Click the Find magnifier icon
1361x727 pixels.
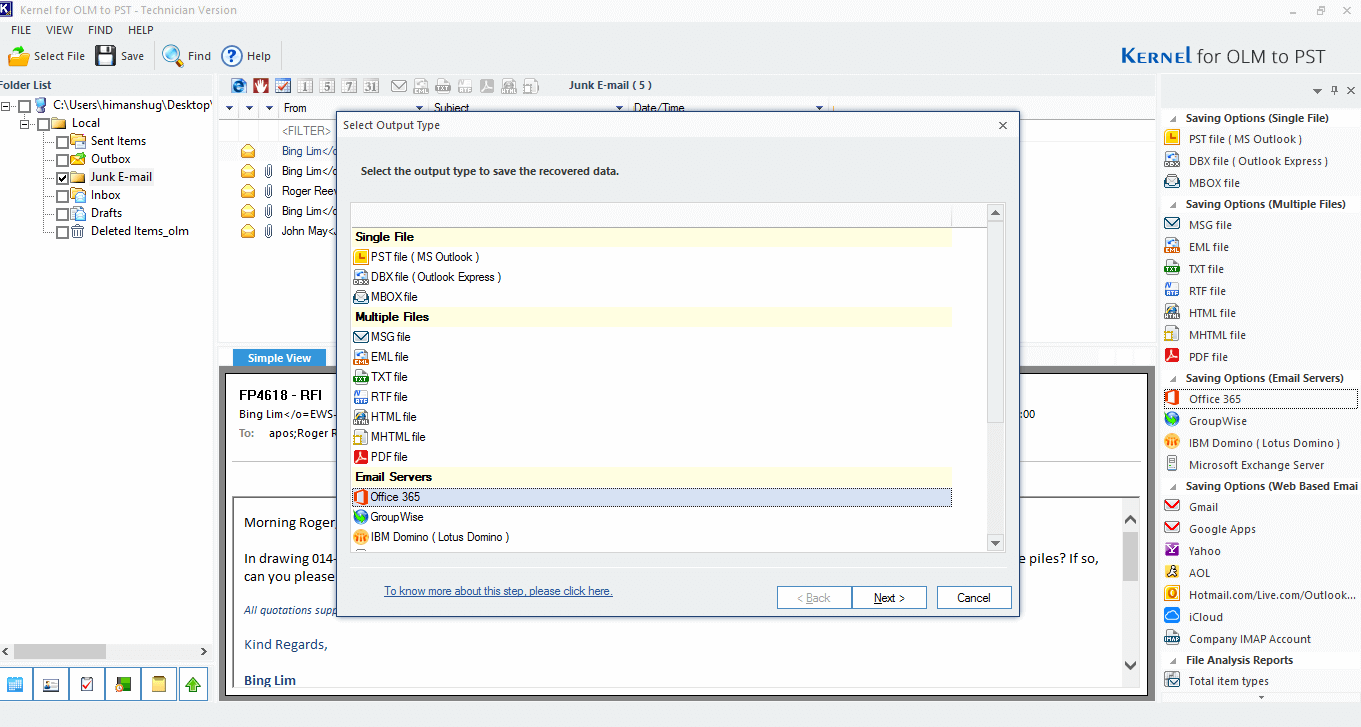click(x=173, y=56)
